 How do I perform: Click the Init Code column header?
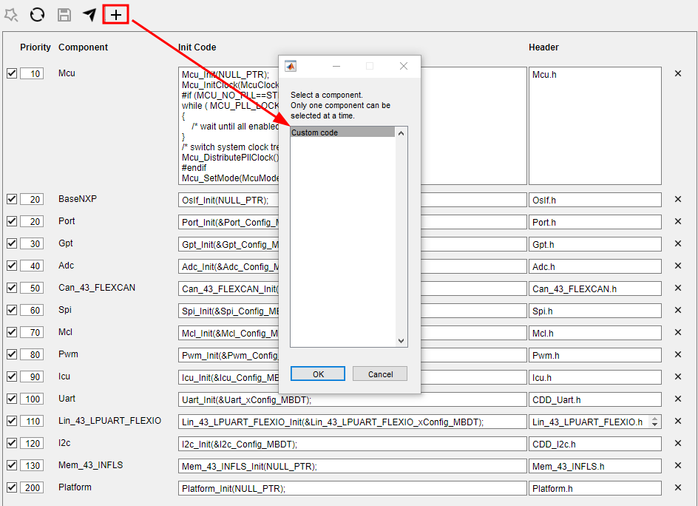tap(197, 47)
